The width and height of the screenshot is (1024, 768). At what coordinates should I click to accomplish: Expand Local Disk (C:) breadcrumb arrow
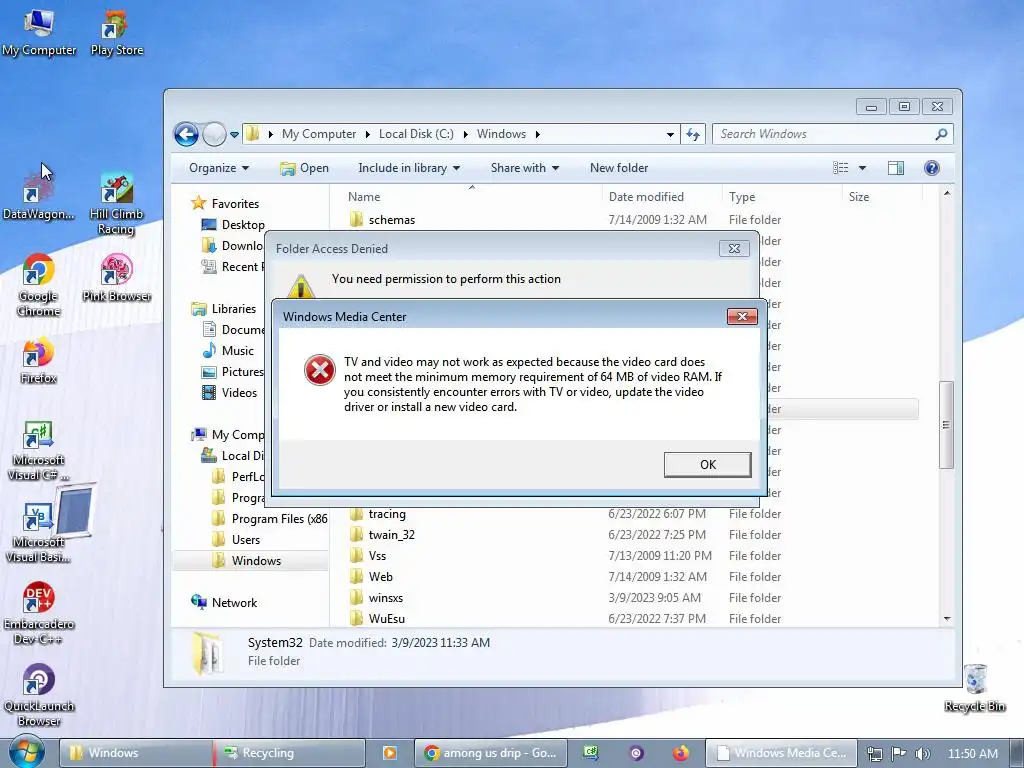coord(466,134)
